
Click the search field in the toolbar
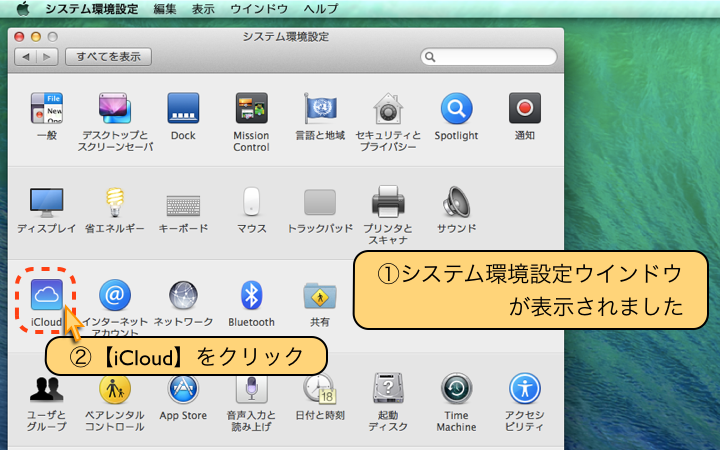pos(489,57)
